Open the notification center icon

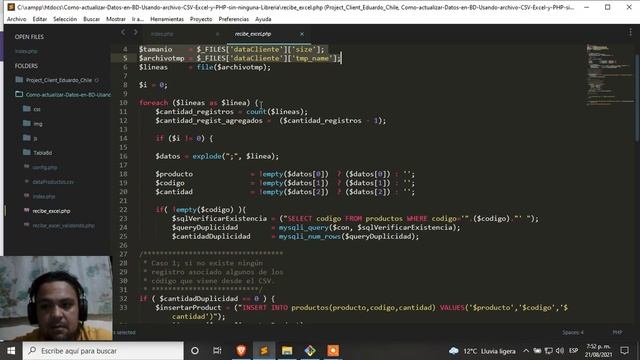coord(624,351)
